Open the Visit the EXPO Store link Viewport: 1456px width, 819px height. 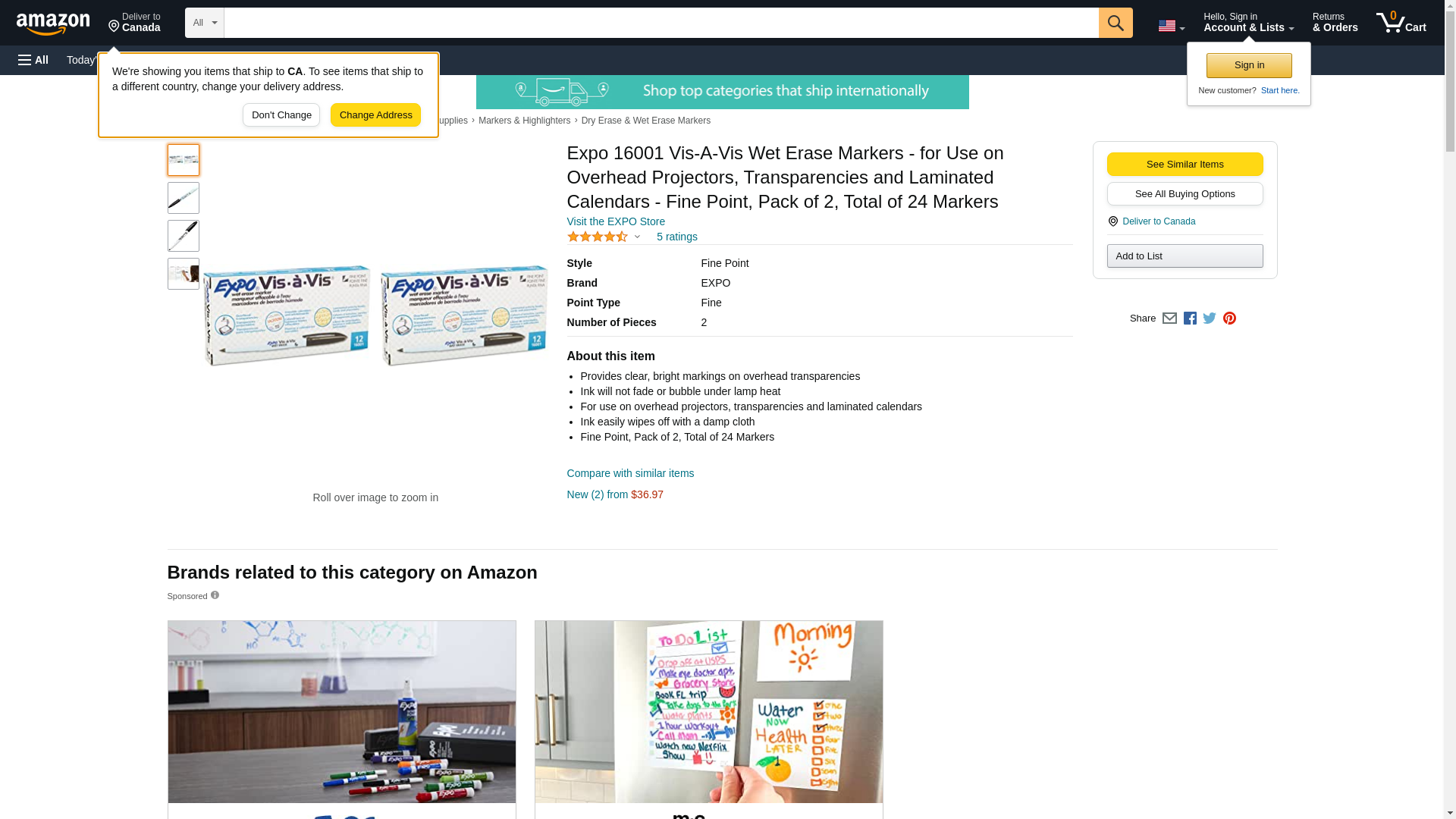click(x=616, y=221)
